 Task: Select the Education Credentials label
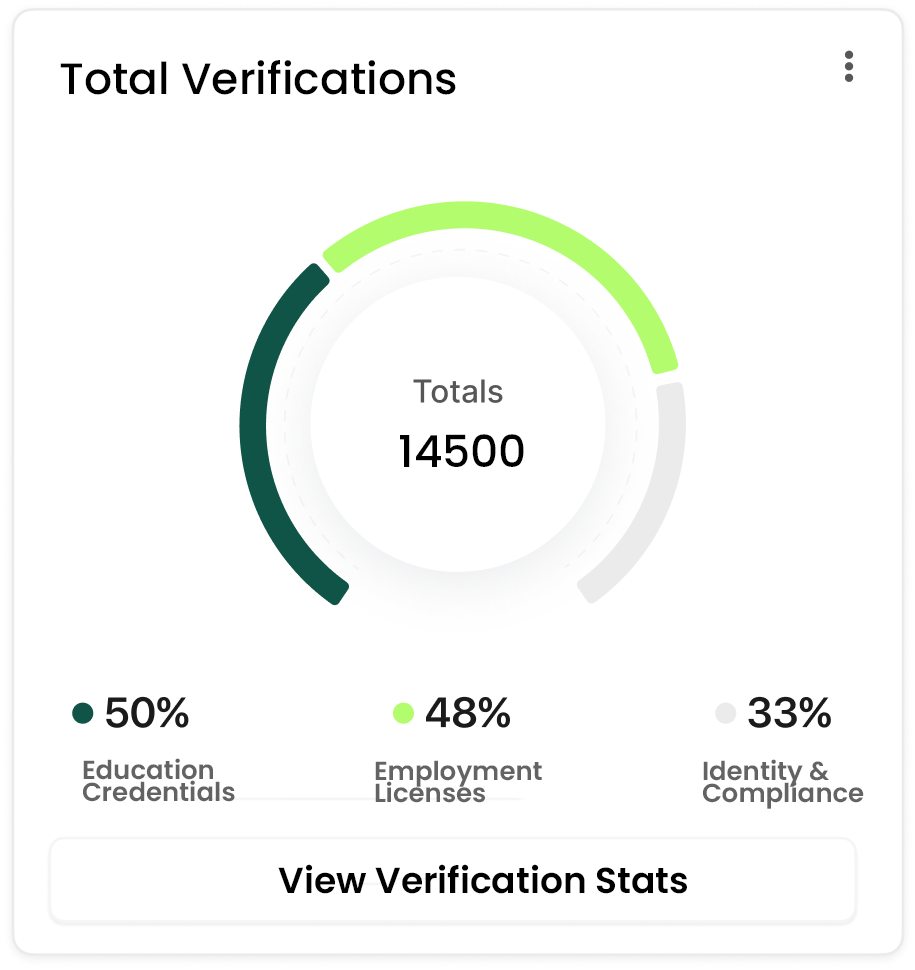coord(158,782)
